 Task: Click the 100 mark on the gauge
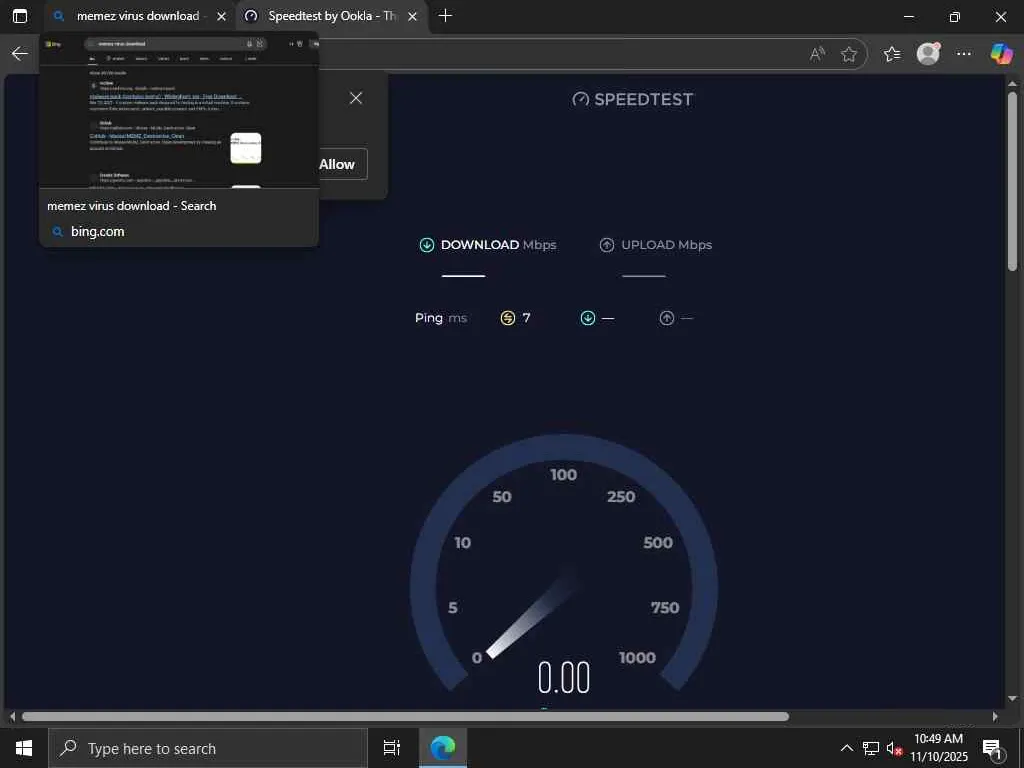[563, 475]
